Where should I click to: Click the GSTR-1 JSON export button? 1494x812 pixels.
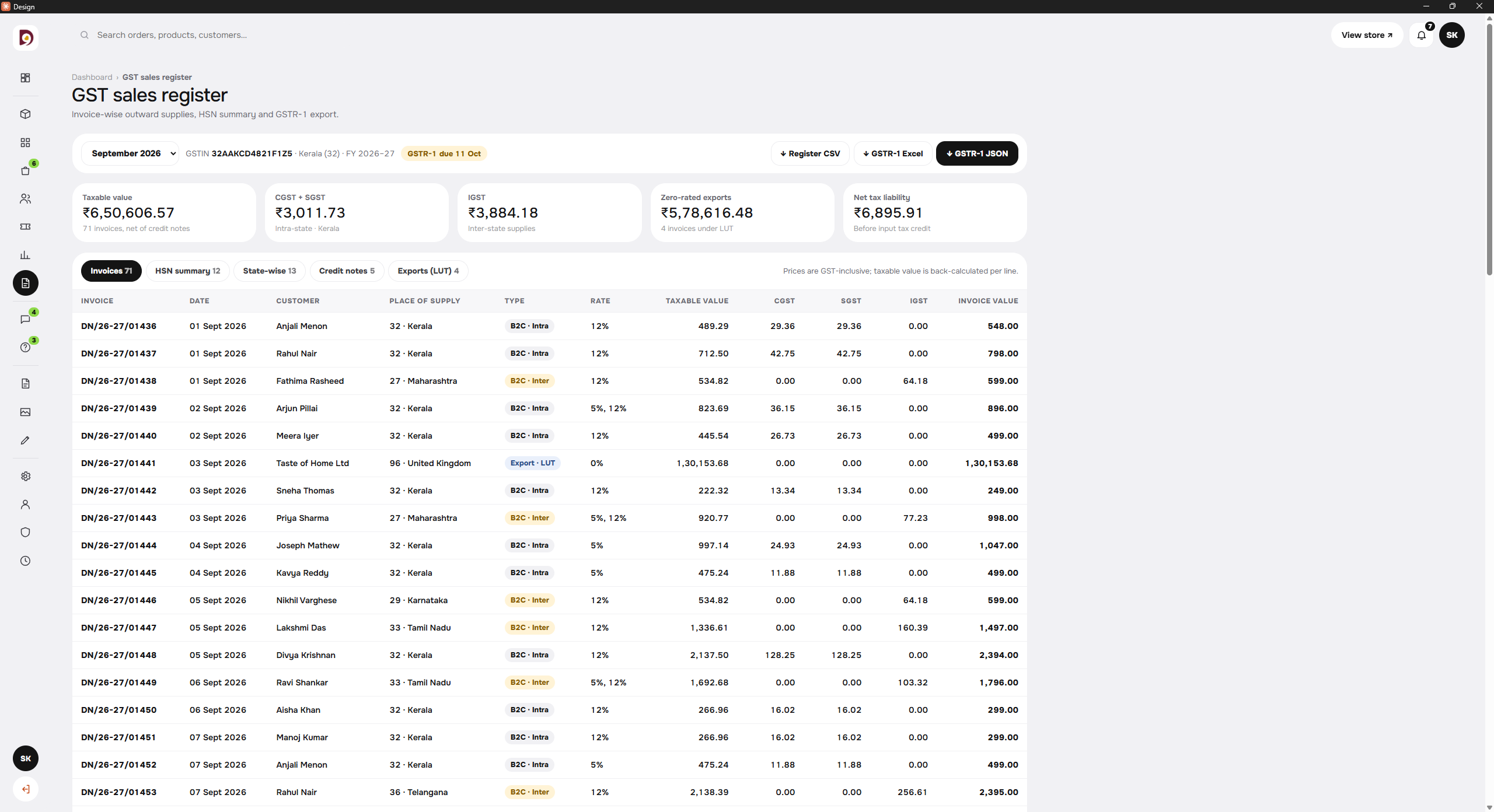[977, 153]
